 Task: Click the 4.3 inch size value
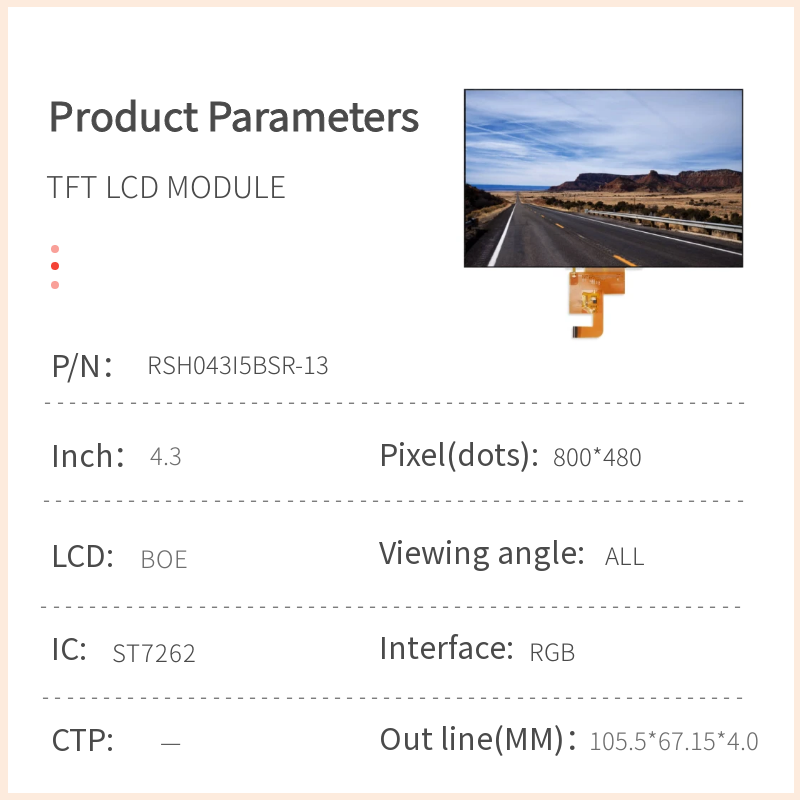(165, 457)
